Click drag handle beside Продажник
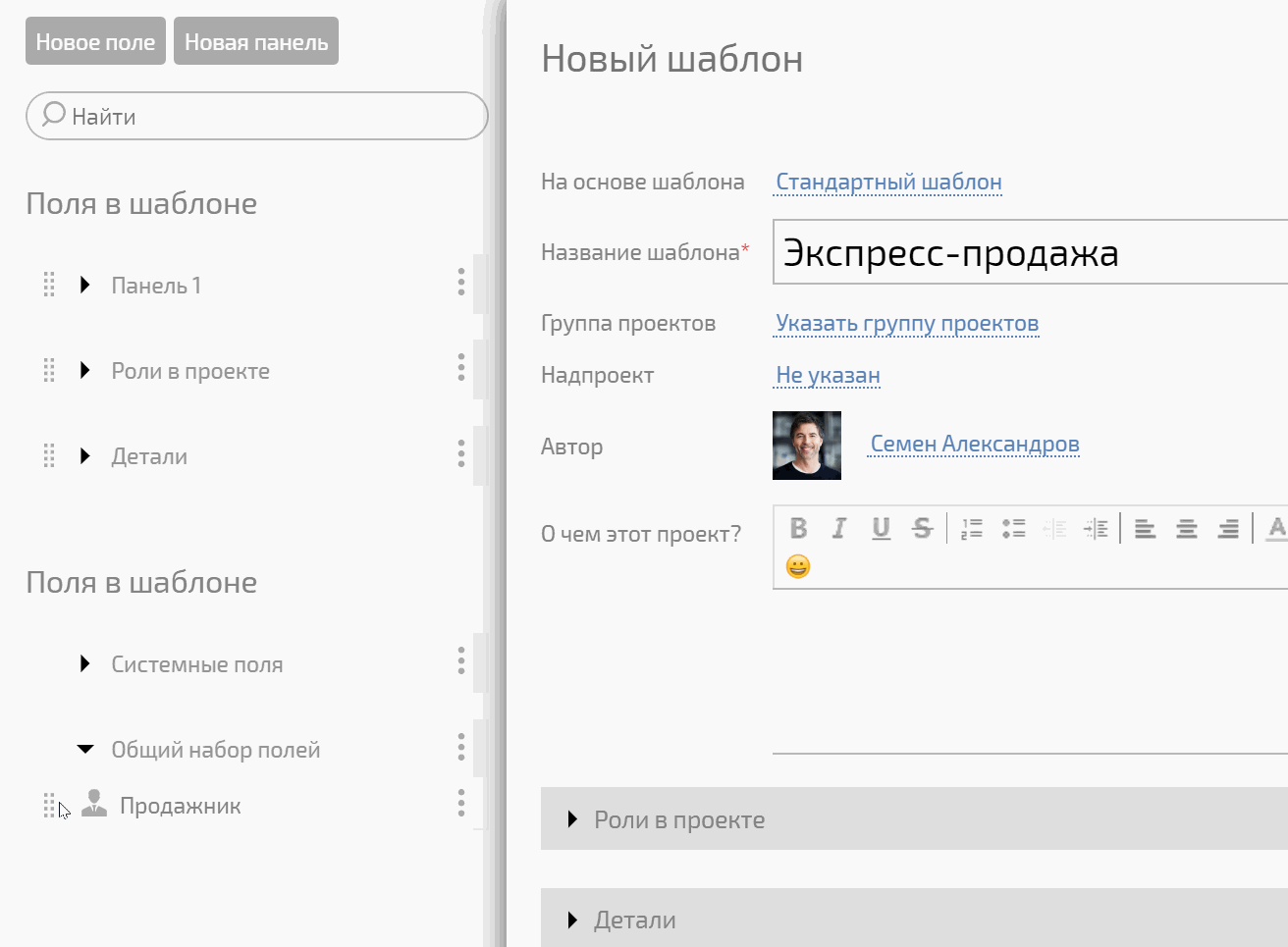The image size is (1288, 947). point(49,806)
